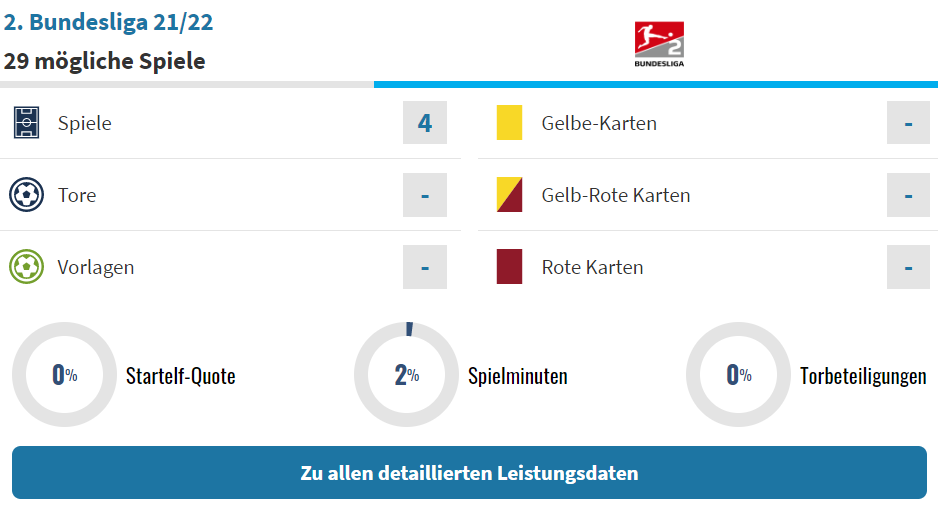Click the 29 mögliche Spiele text
This screenshot has height=506, width=938.
click(x=104, y=61)
